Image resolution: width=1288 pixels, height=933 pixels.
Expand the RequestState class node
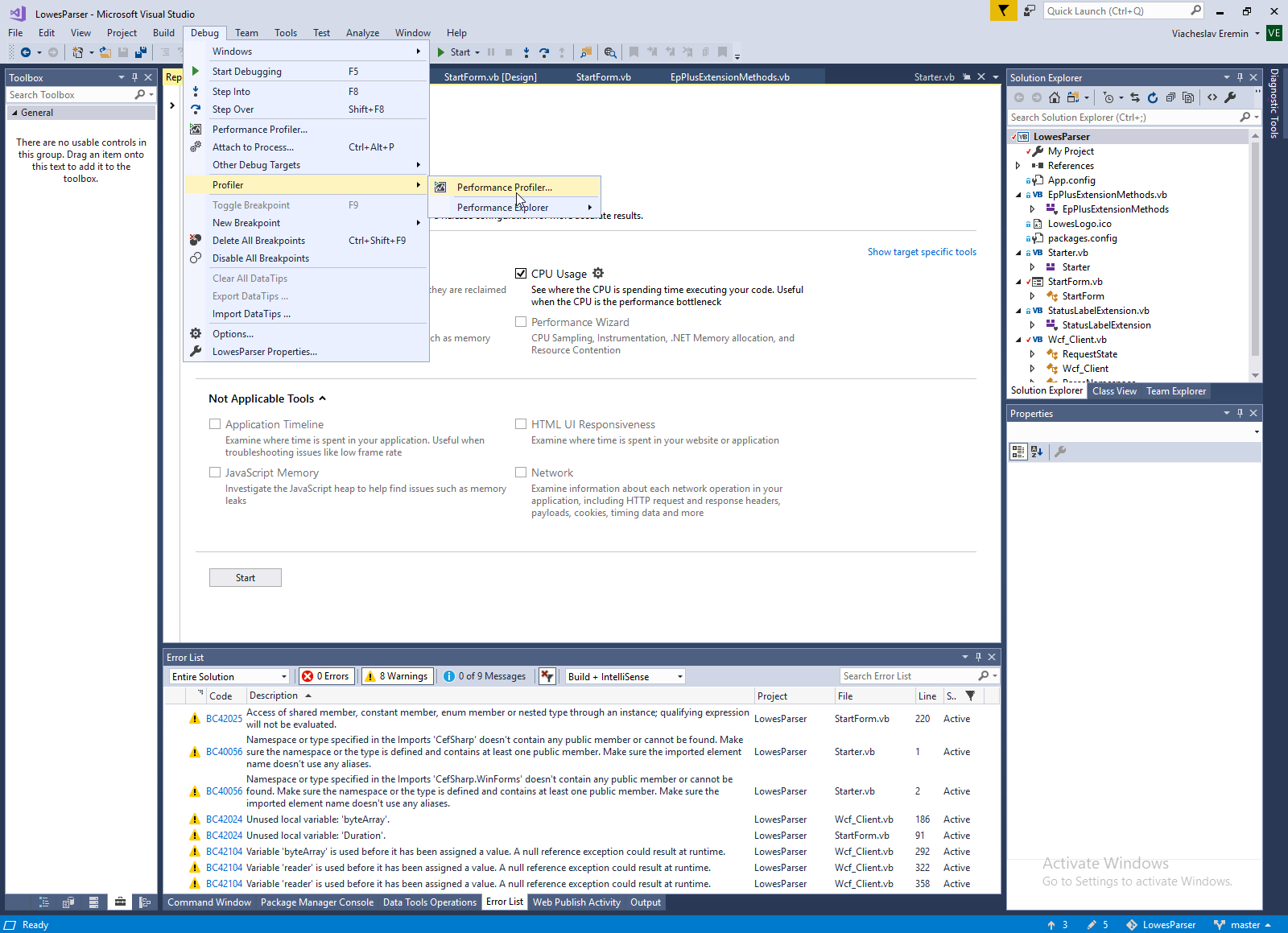(1033, 354)
